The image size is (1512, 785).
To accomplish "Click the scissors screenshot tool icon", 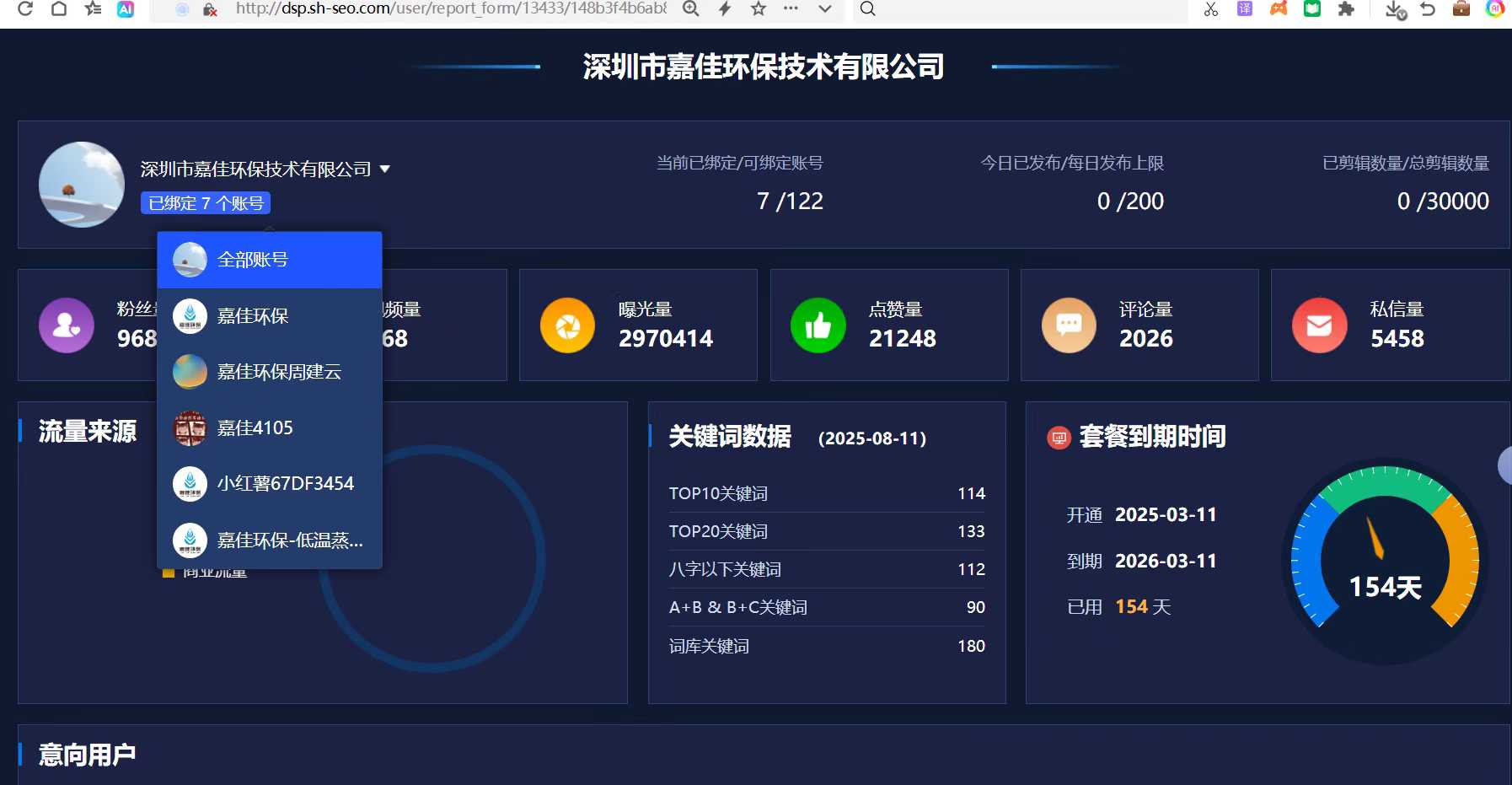I will point(1211,8).
